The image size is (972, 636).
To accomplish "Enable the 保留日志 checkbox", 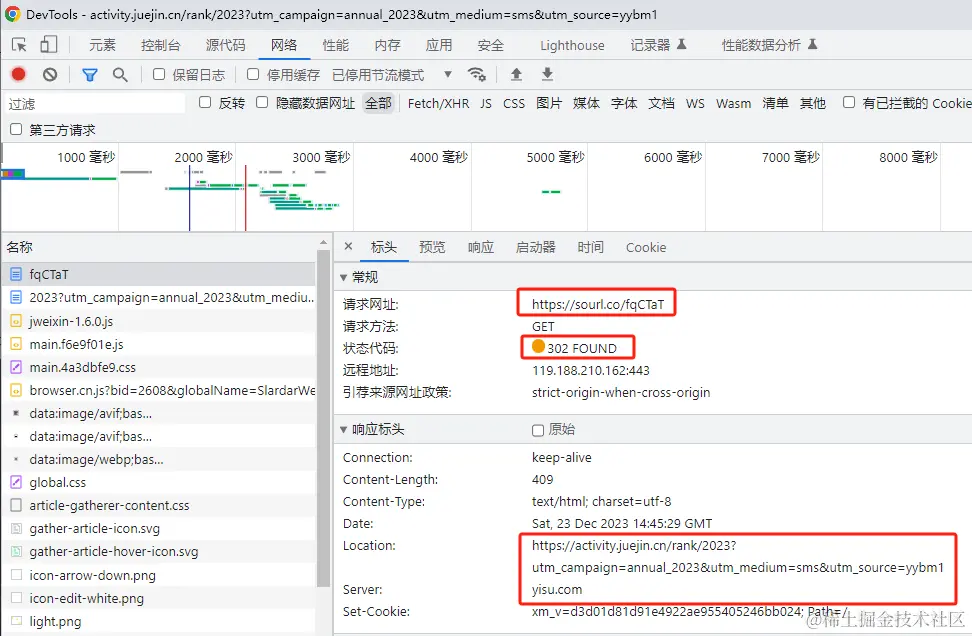I will coord(159,74).
